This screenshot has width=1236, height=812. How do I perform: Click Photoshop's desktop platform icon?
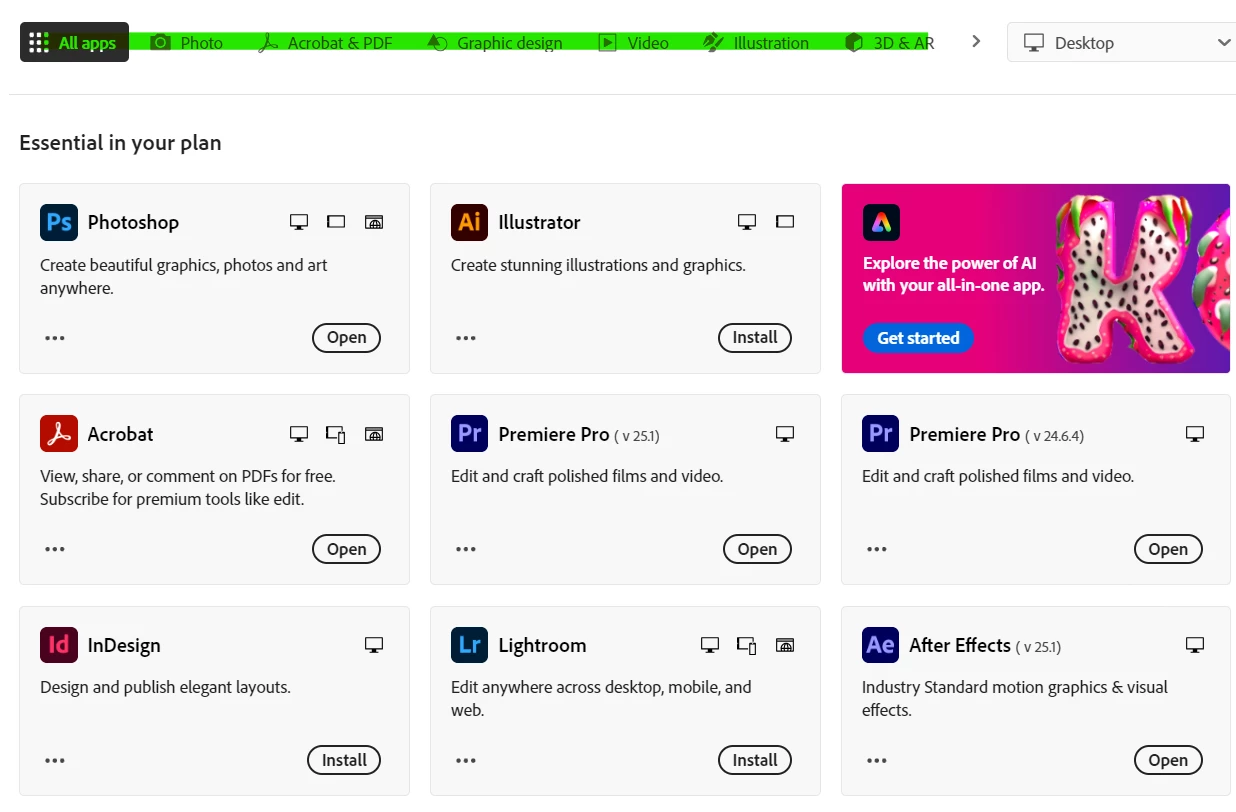299,222
